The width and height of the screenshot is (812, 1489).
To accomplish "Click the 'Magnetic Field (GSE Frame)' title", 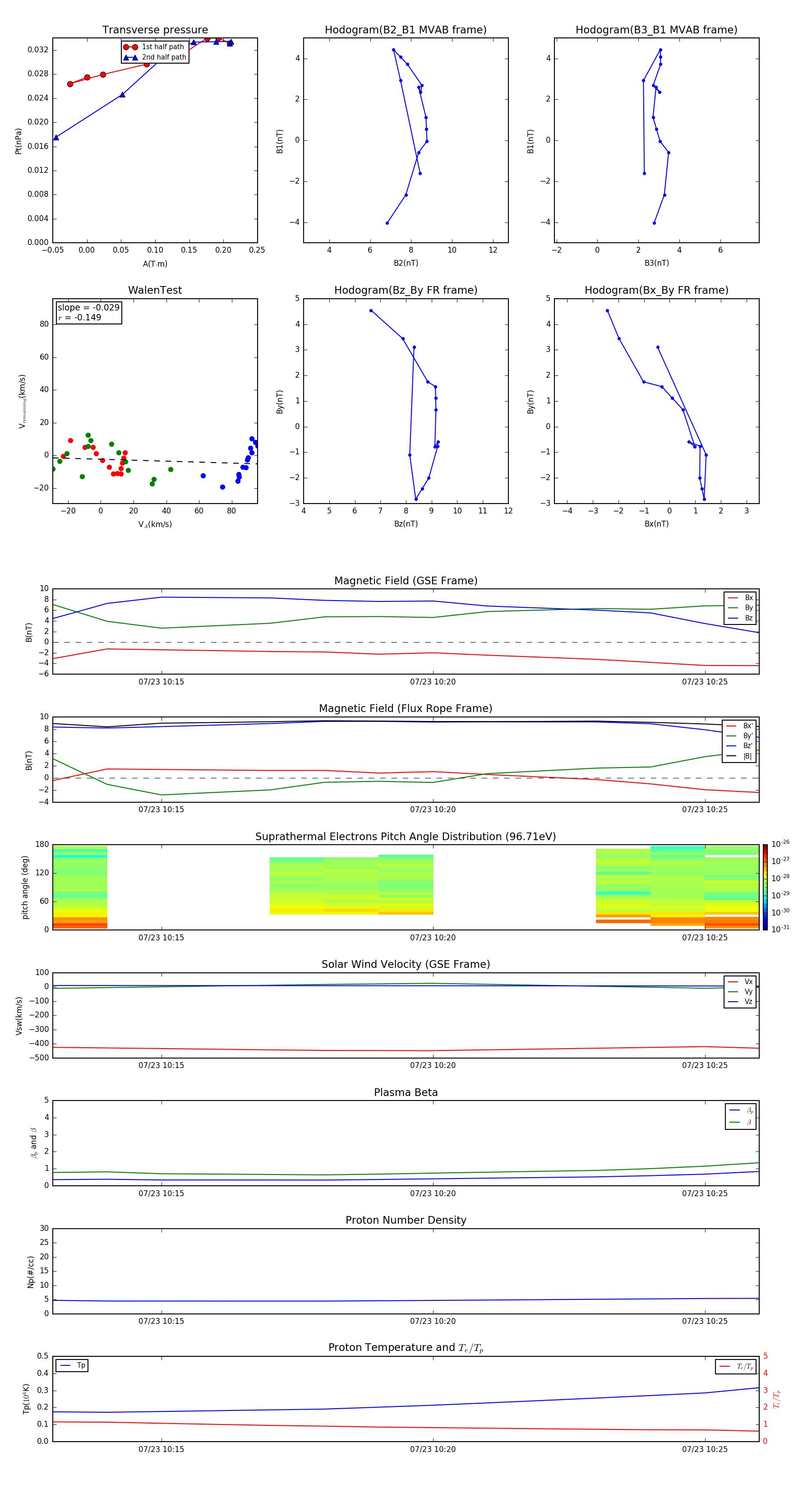I will [x=406, y=581].
